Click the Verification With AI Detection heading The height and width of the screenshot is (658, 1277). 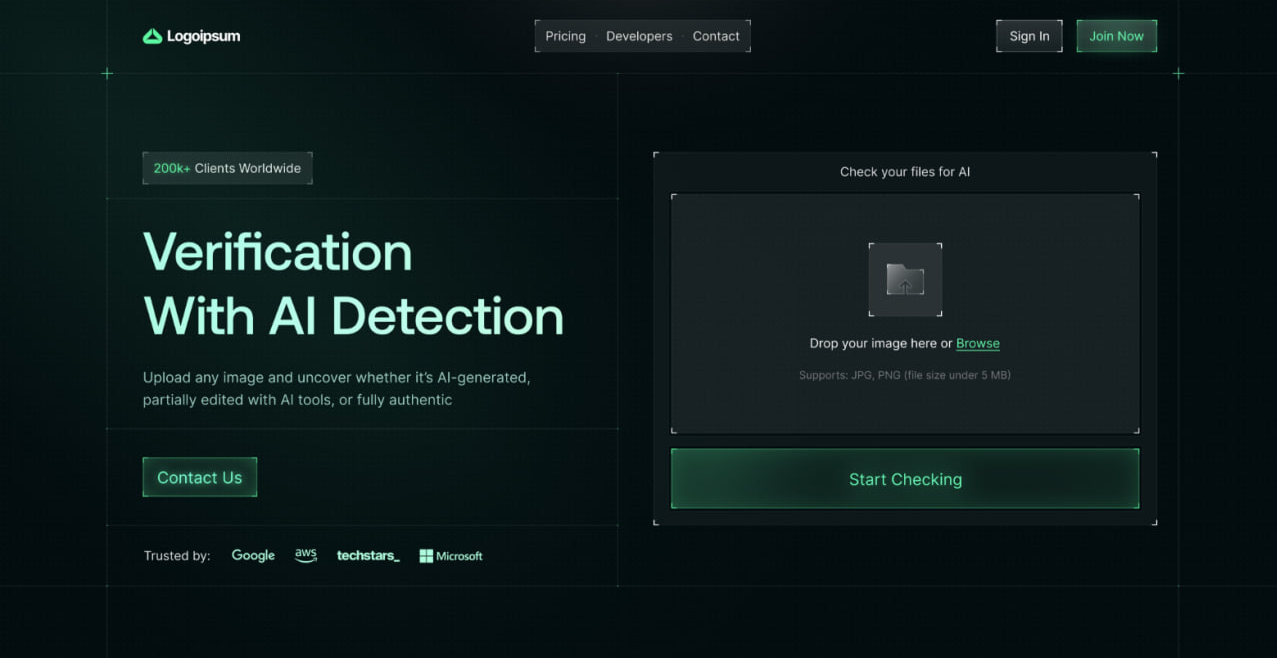point(353,284)
